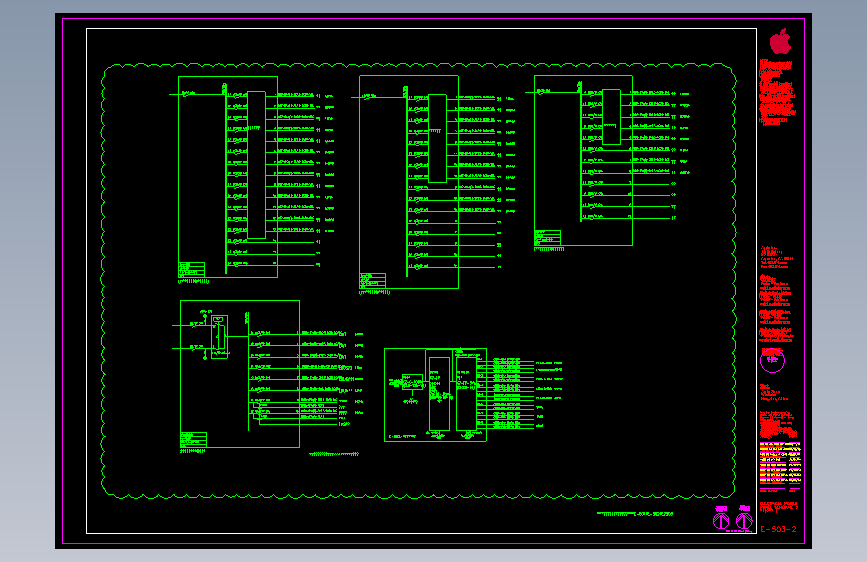
Task: Select the left magenta north arrow symbol
Action: 720,519
